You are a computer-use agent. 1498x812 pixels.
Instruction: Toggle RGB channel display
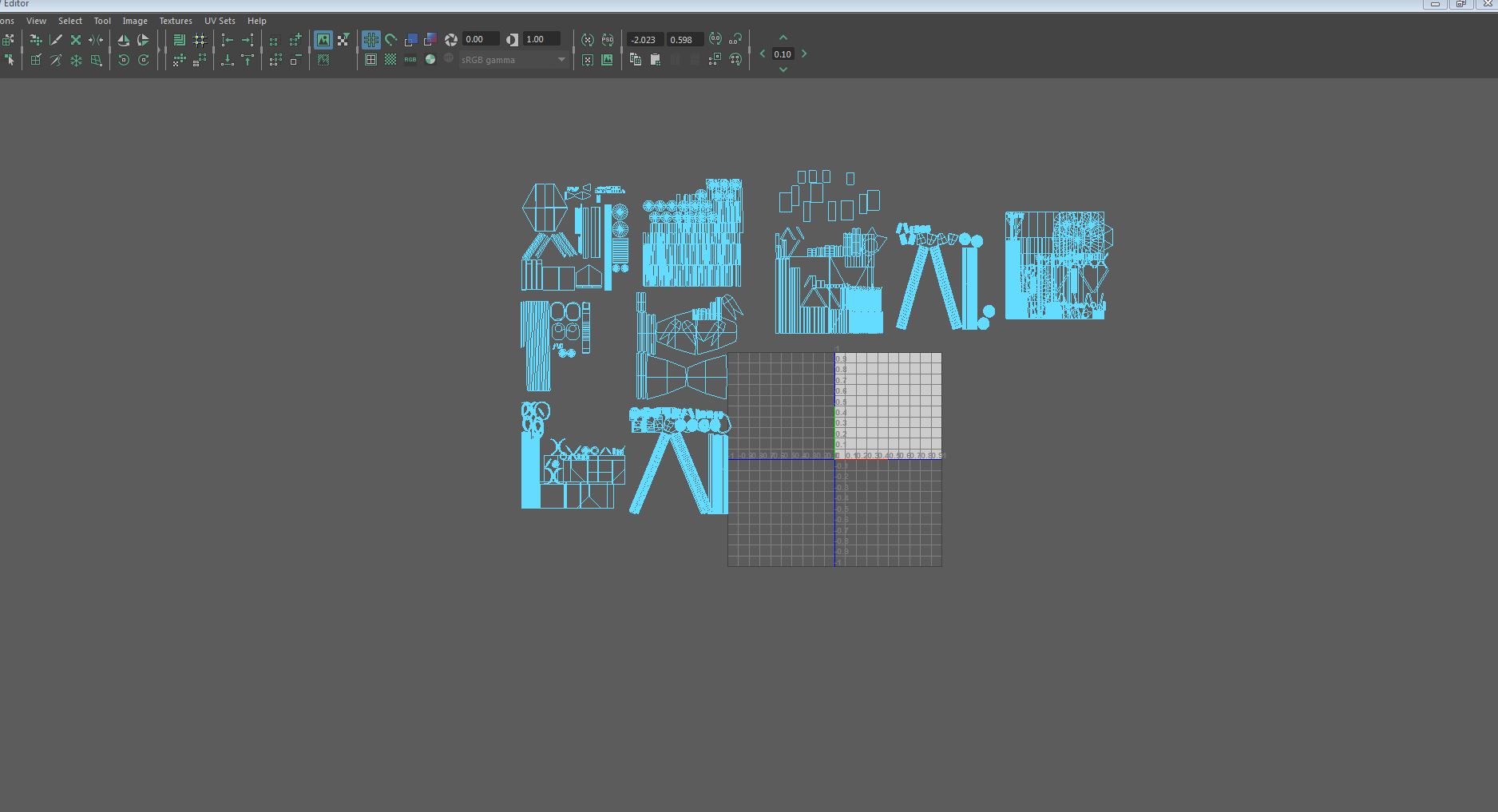point(410,60)
